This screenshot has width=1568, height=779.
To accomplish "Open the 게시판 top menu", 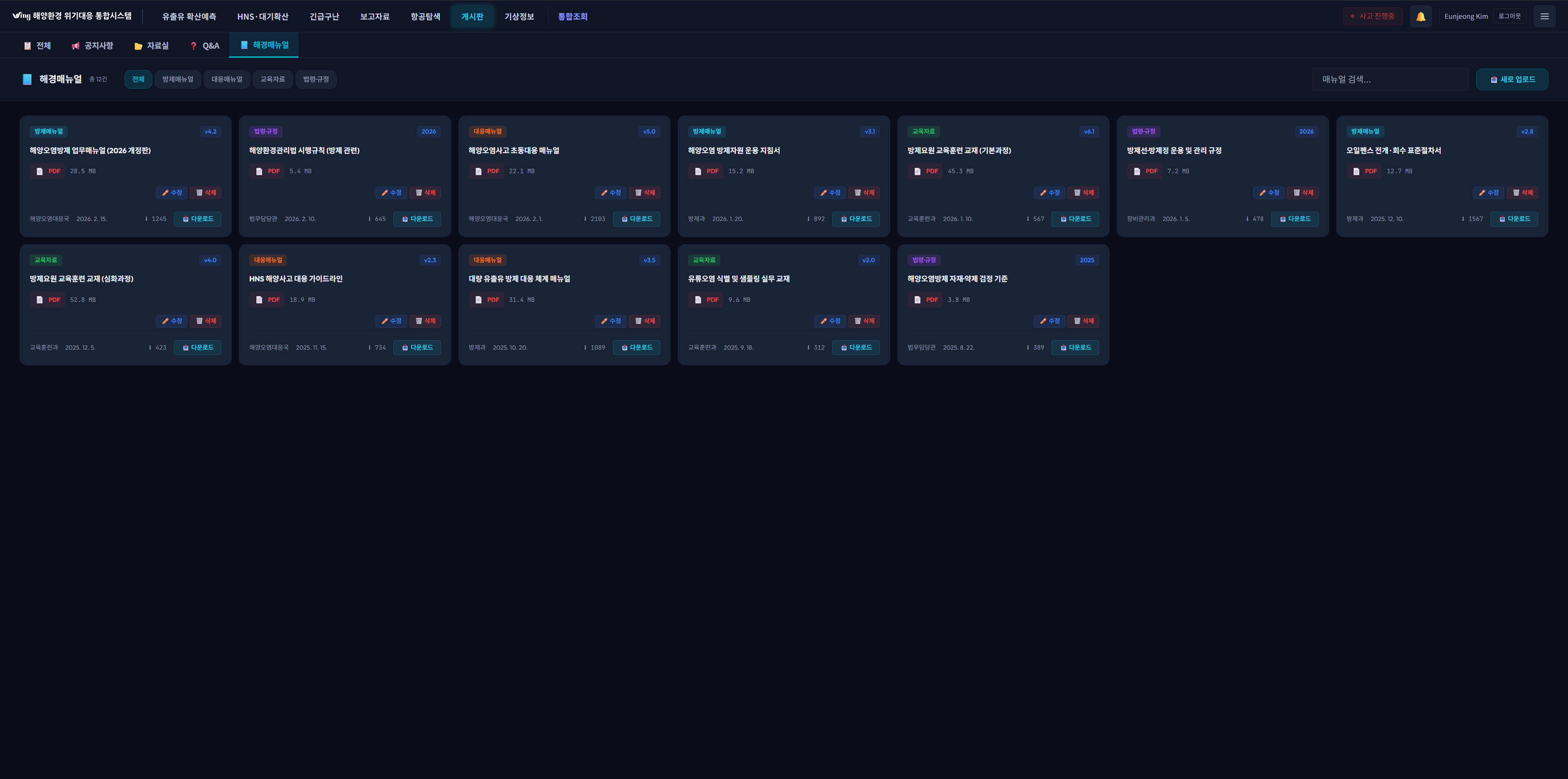I will 472,16.
